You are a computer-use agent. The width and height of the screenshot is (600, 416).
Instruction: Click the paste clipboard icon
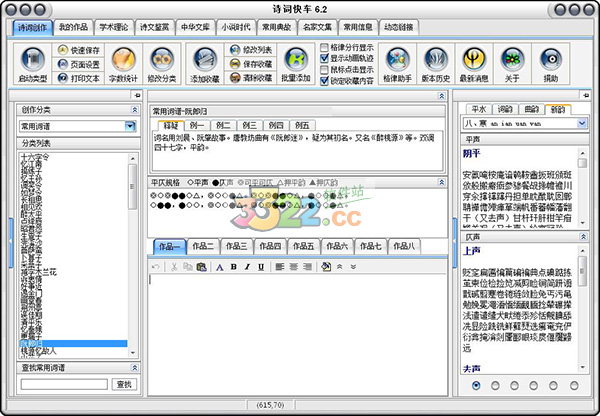[201, 267]
